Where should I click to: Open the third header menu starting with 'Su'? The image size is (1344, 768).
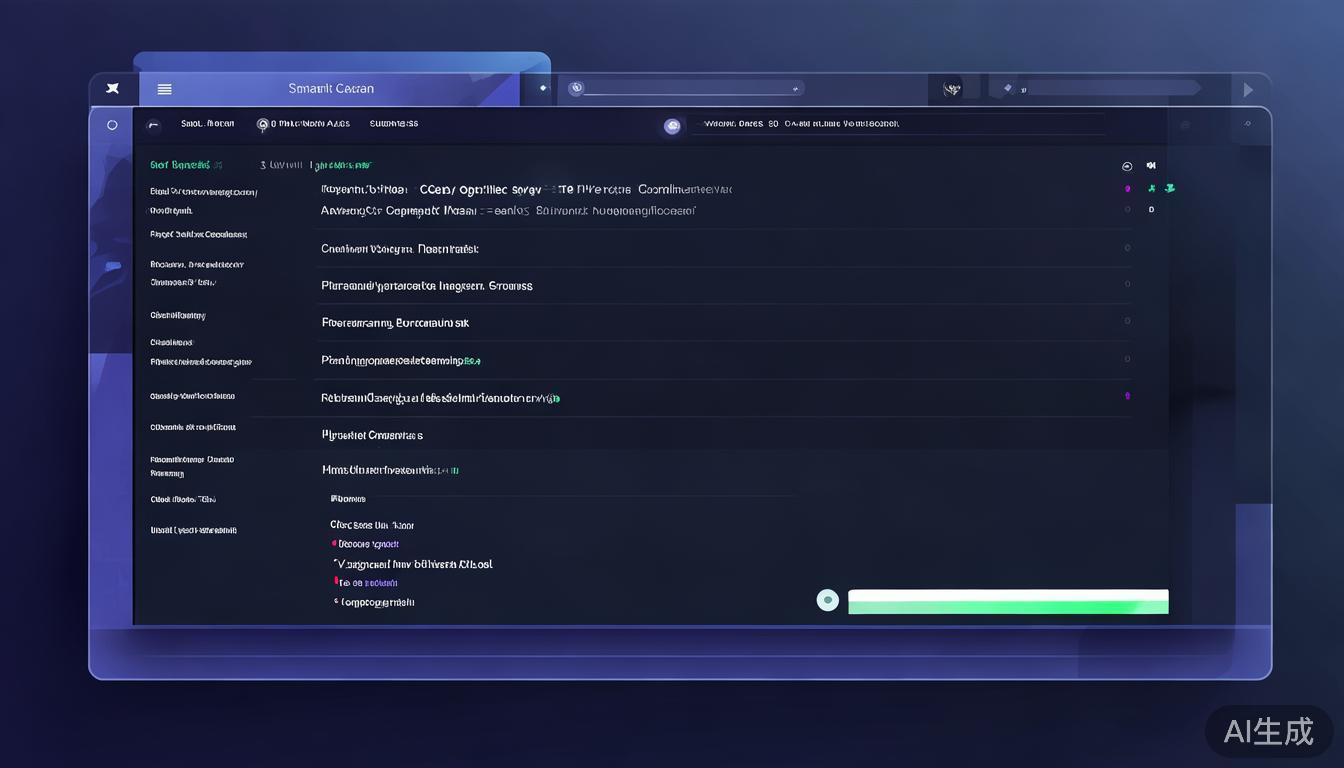click(393, 124)
